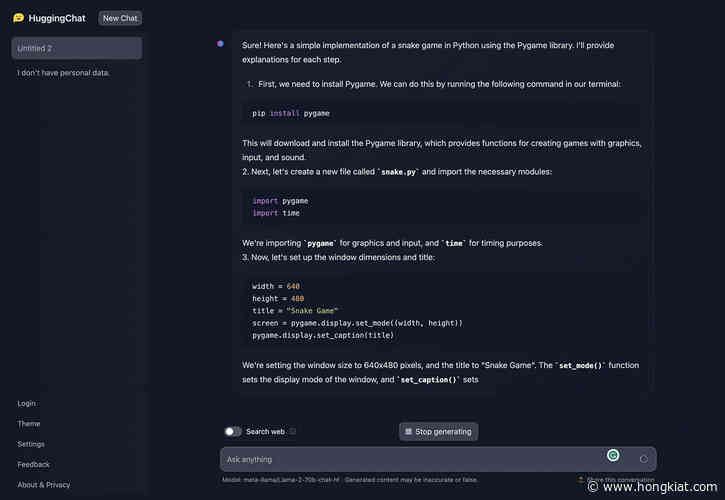Open the Login option in sidebar
Screen dimensions: 725x500
26,403
